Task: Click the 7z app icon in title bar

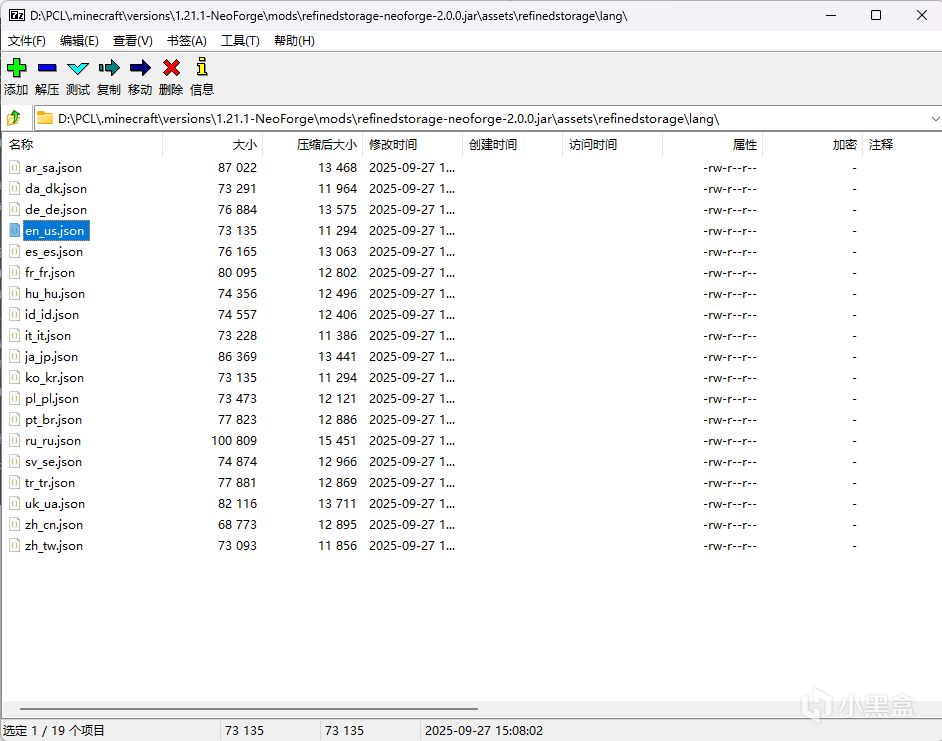Action: coord(17,15)
